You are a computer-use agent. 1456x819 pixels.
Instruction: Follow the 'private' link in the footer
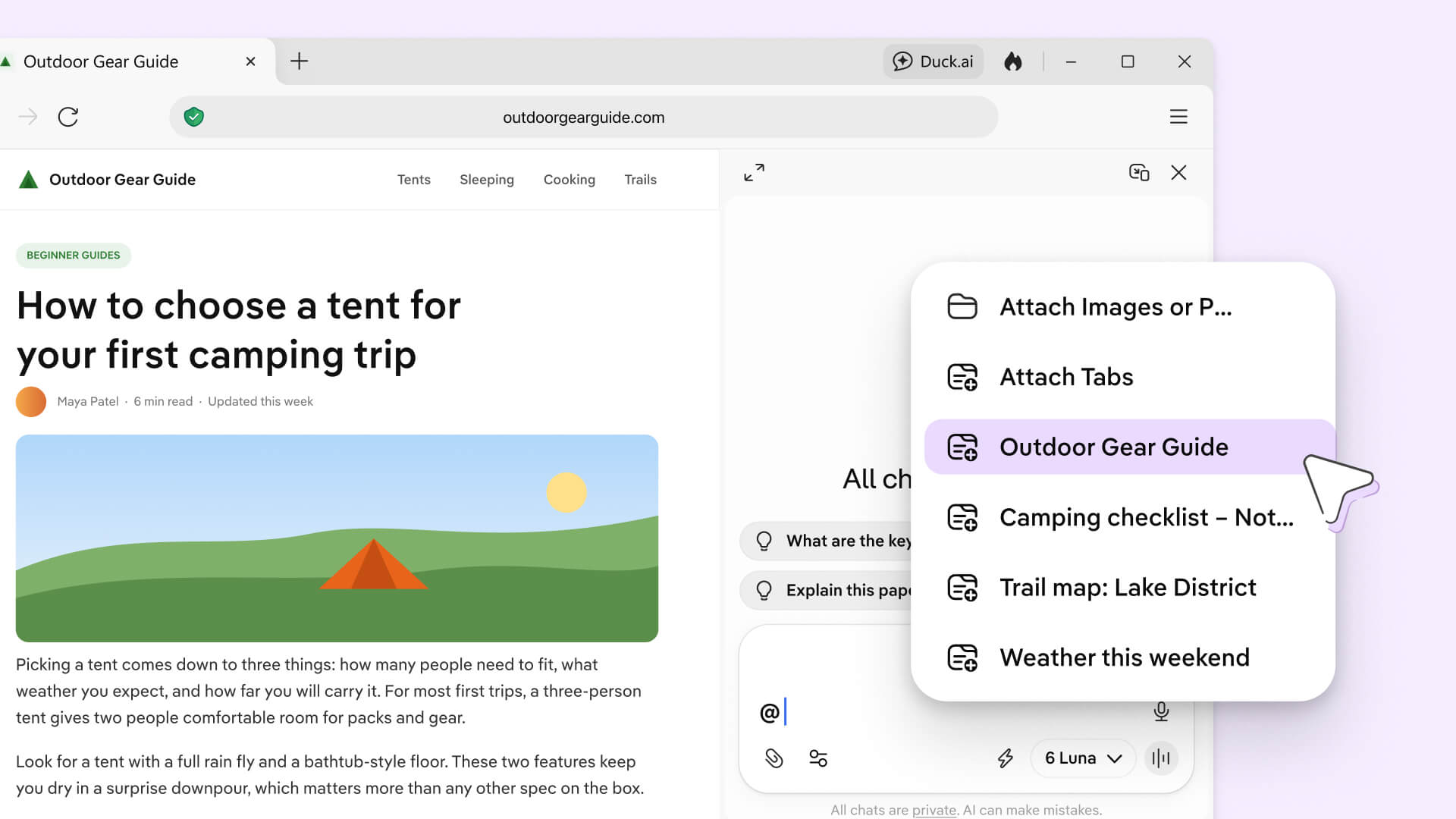[x=934, y=810]
